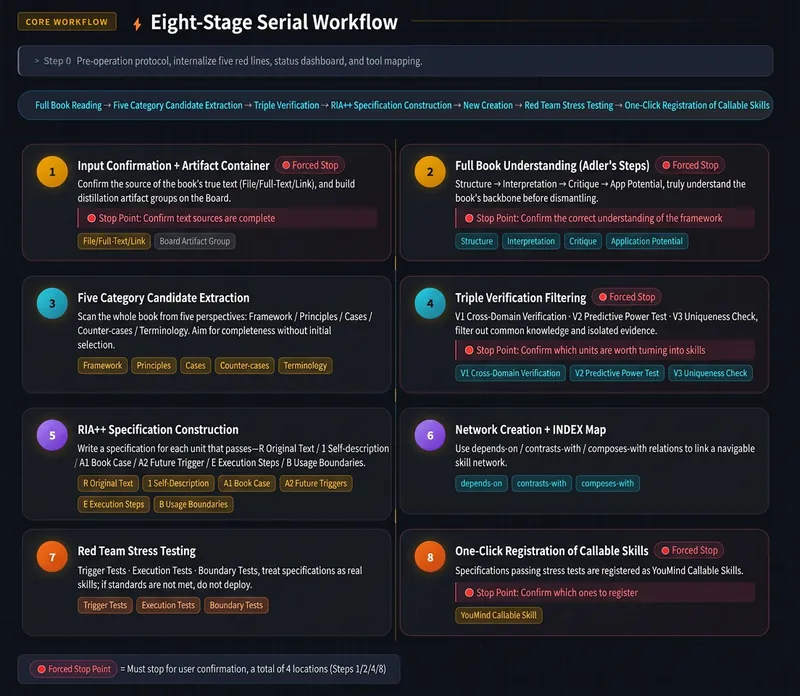Select the teal step 3 circle icon
The height and width of the screenshot is (696, 800).
(x=52, y=304)
